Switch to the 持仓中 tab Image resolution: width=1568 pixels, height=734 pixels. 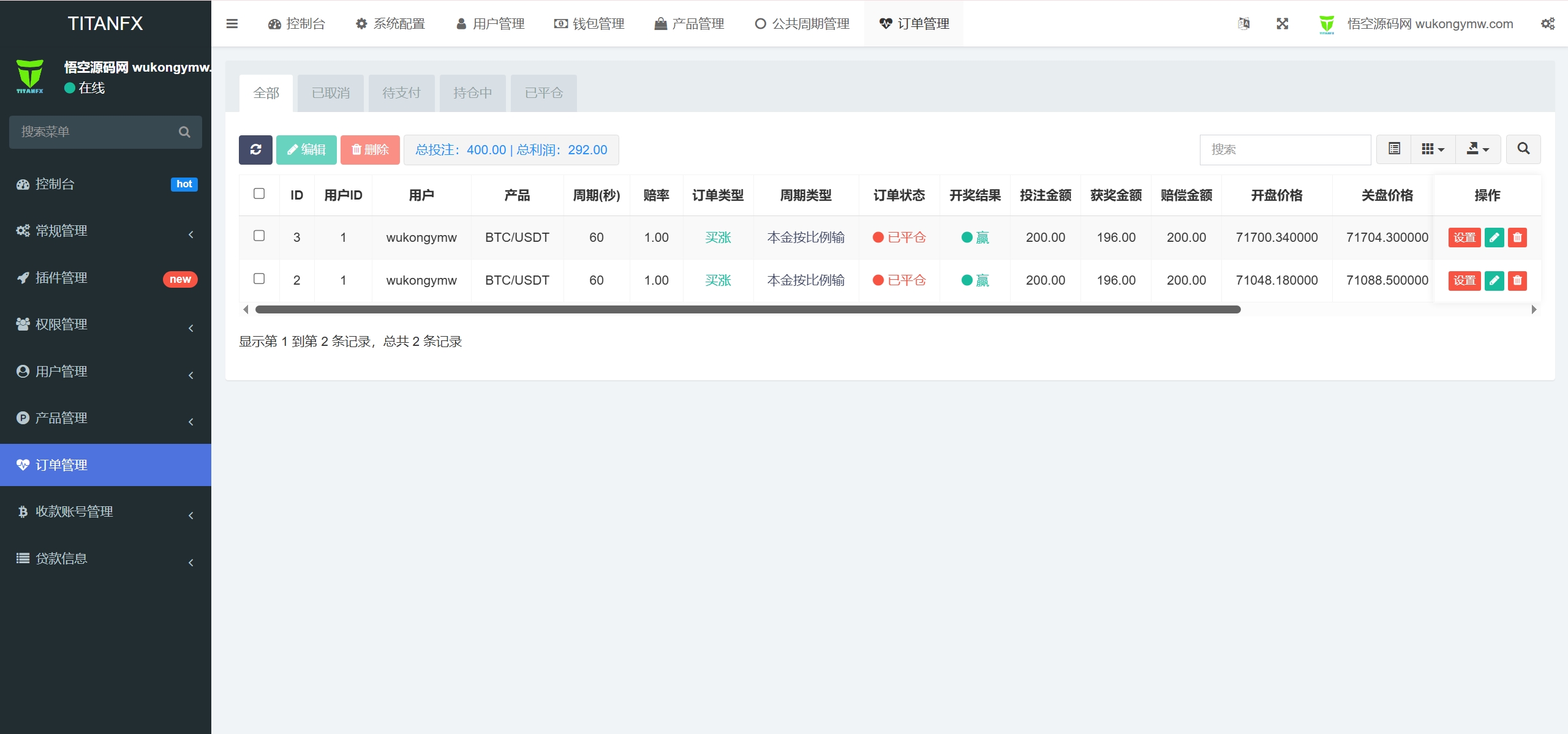[472, 93]
